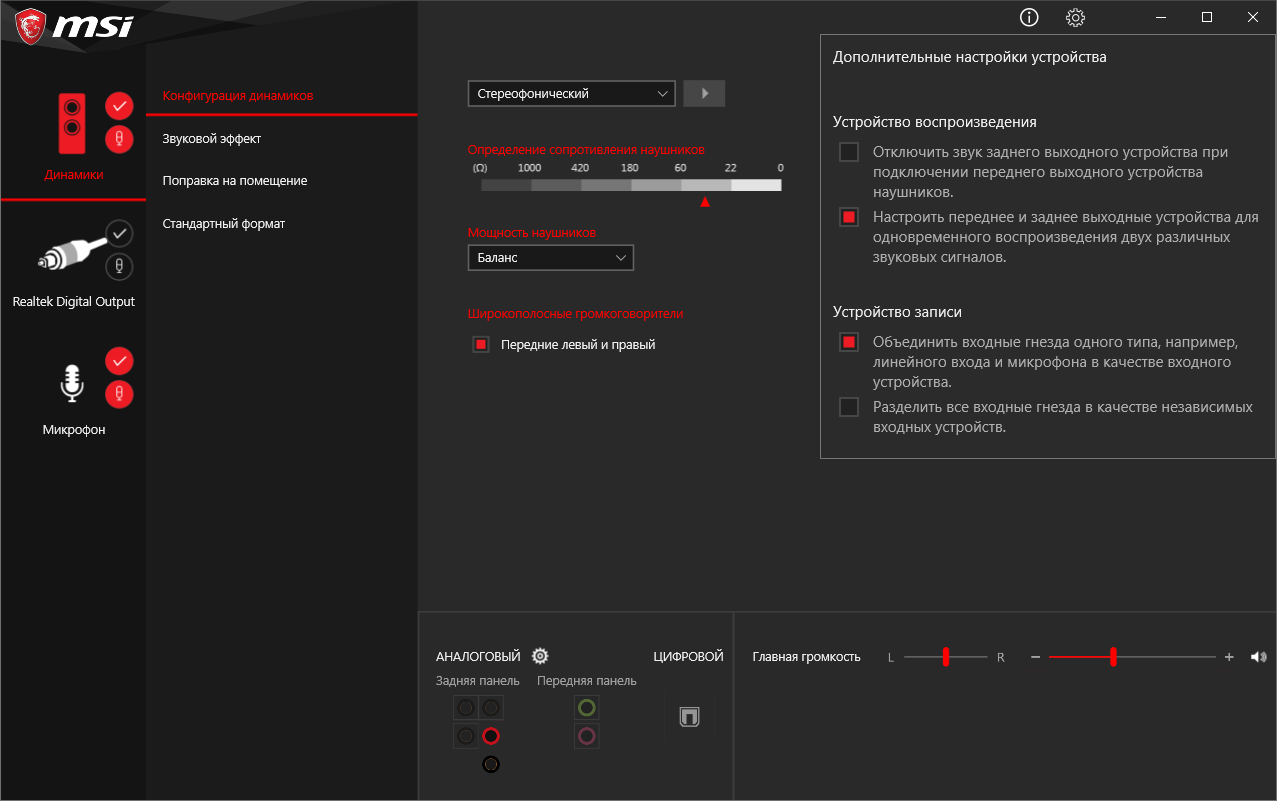Toggle simultaneous front and rear output playback

(x=849, y=217)
